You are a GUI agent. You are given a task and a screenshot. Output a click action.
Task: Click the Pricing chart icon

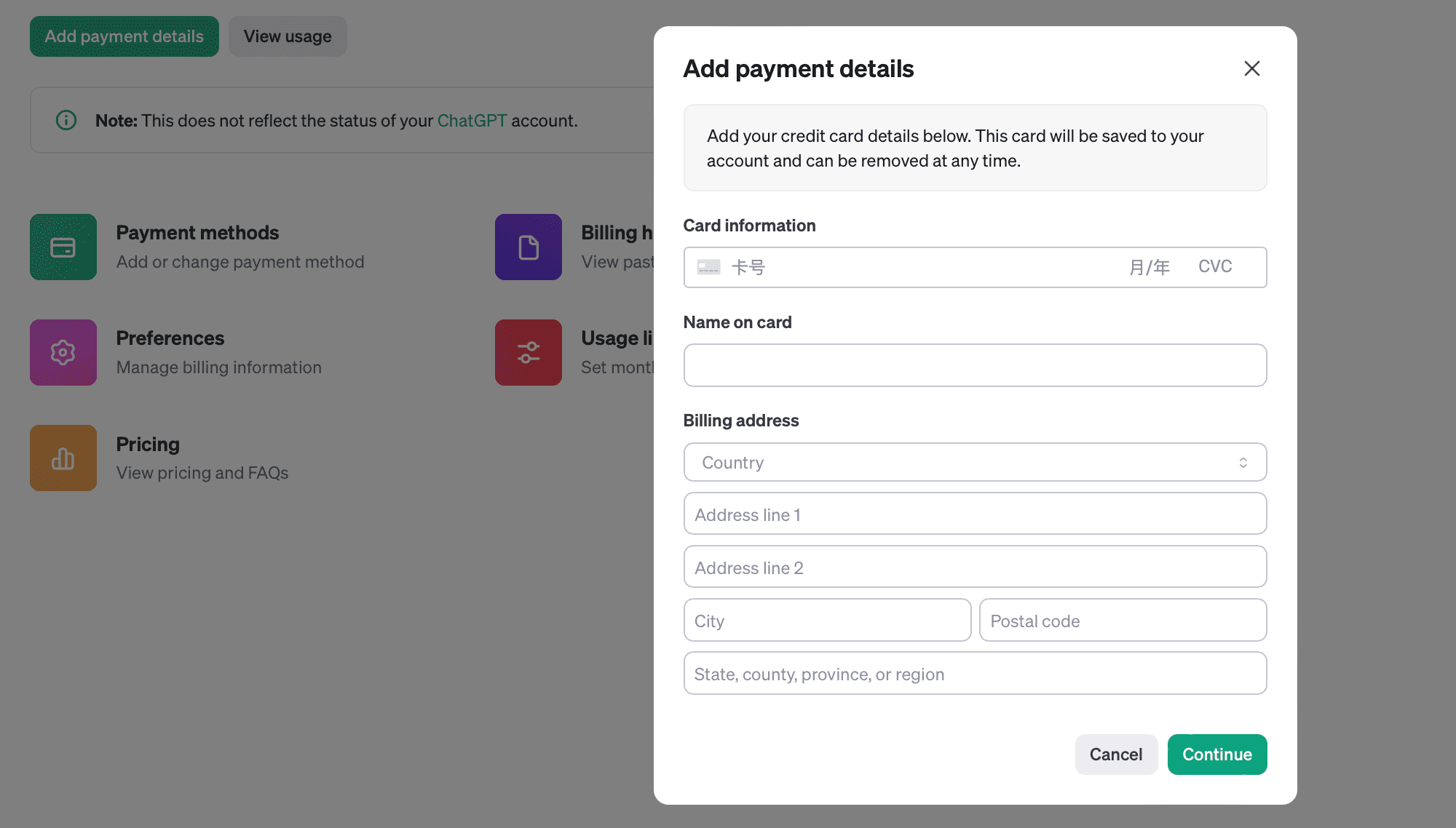(x=63, y=458)
